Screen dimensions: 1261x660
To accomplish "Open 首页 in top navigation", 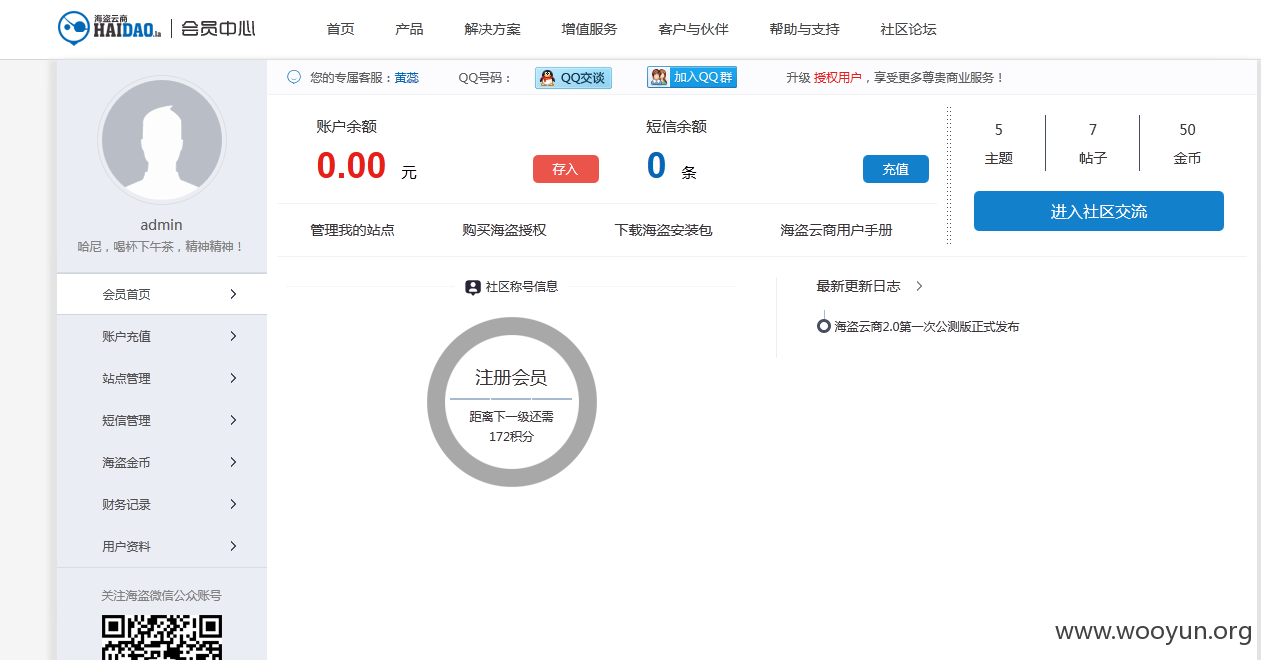I will (x=341, y=29).
